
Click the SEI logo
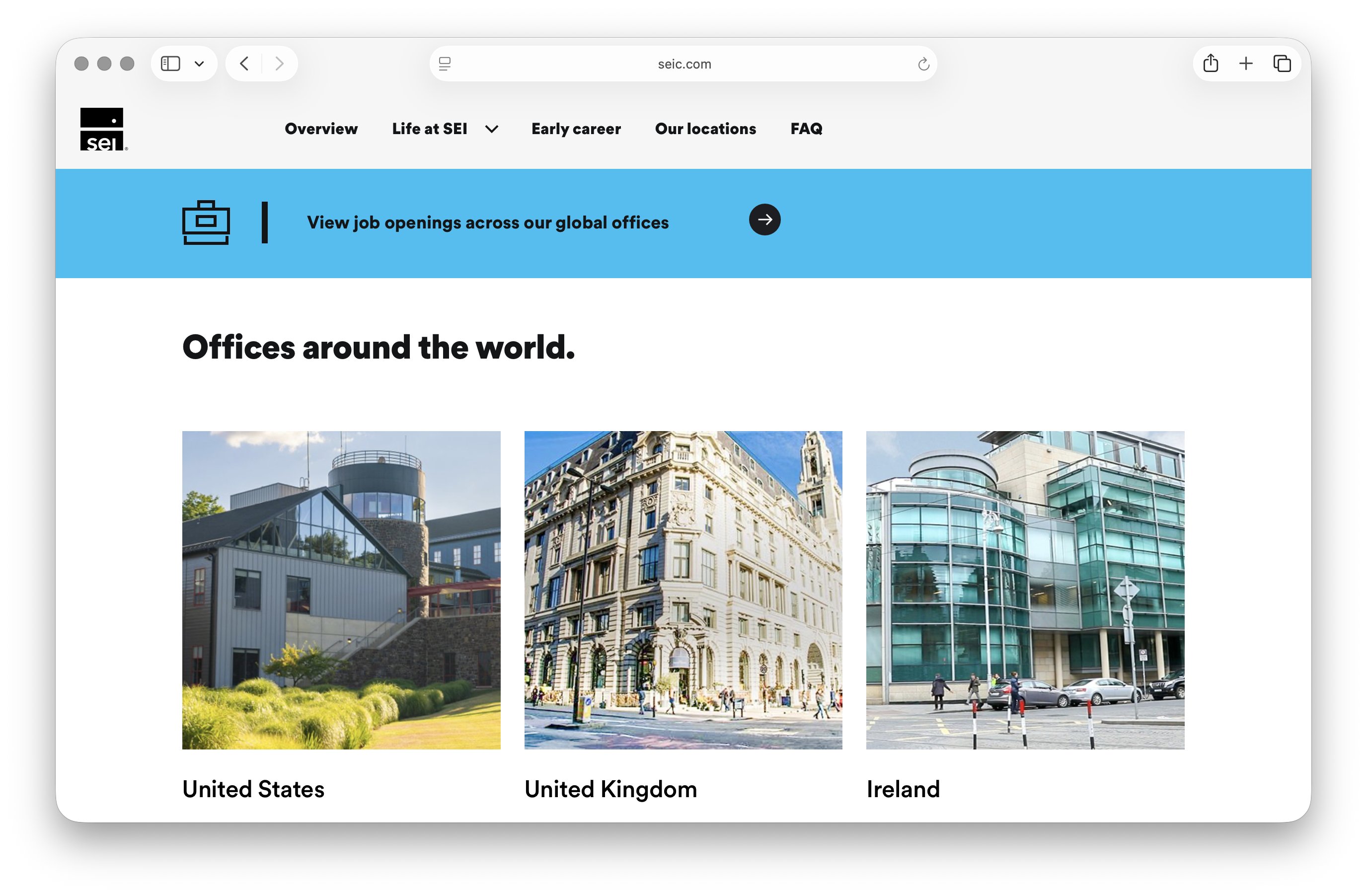coord(103,129)
